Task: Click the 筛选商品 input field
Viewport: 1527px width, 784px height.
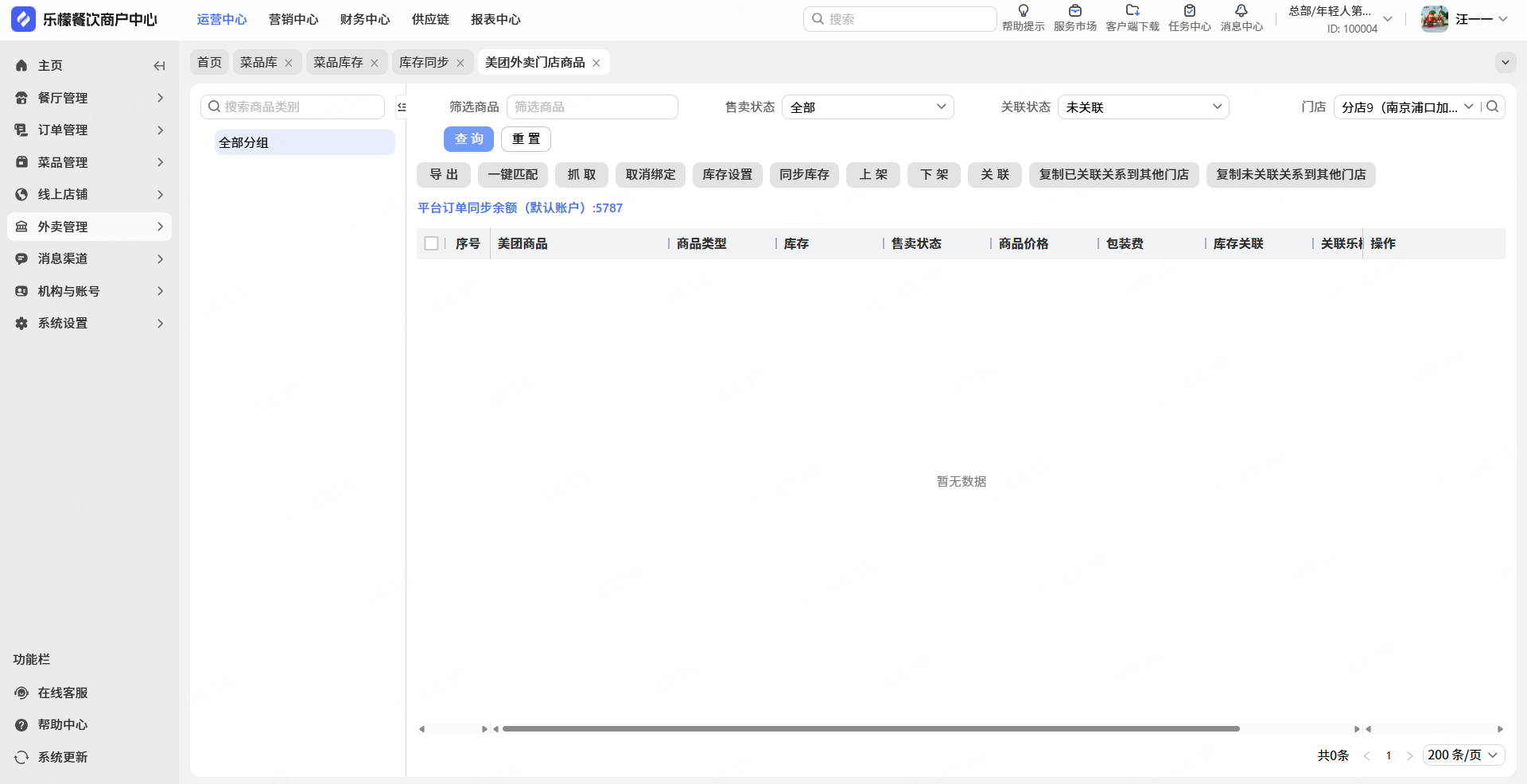Action: pos(593,107)
